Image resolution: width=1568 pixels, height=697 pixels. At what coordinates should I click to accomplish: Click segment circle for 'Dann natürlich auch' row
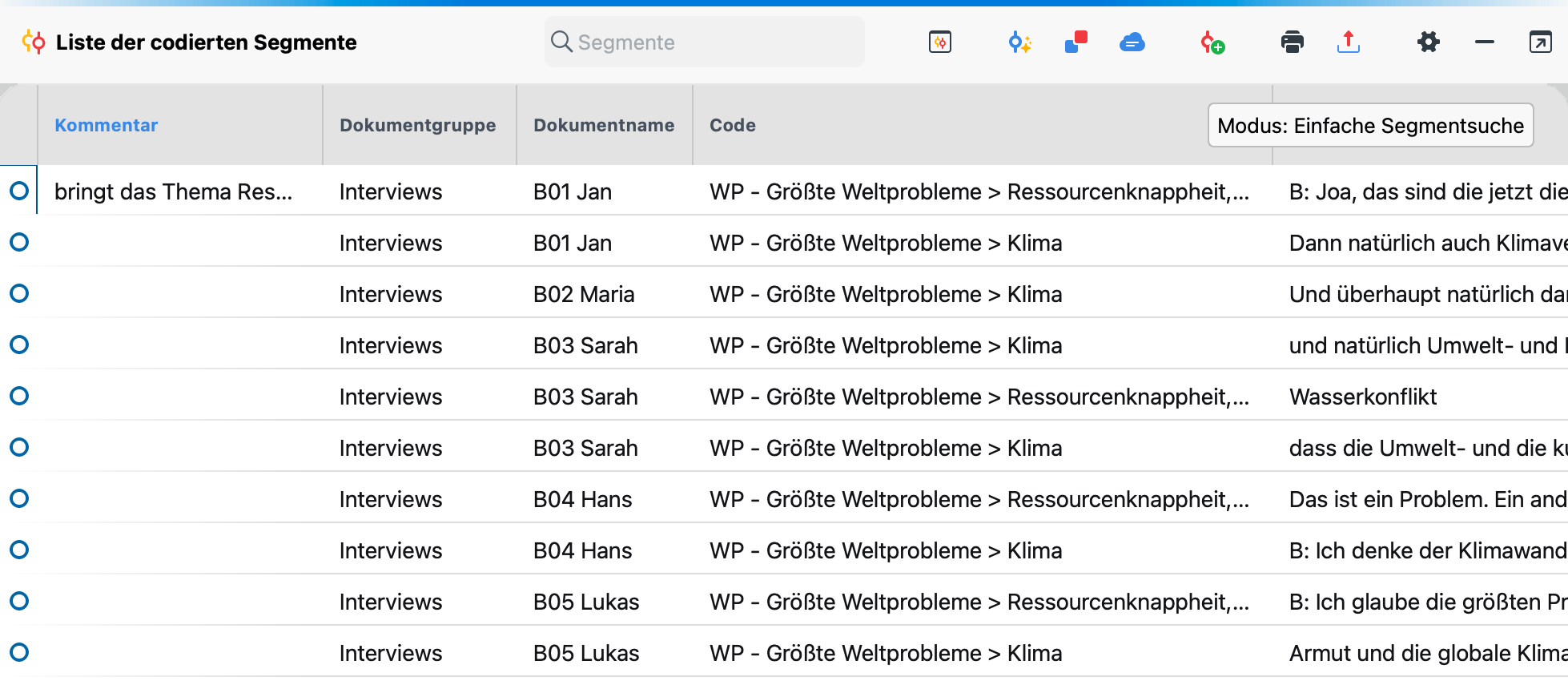point(19,242)
